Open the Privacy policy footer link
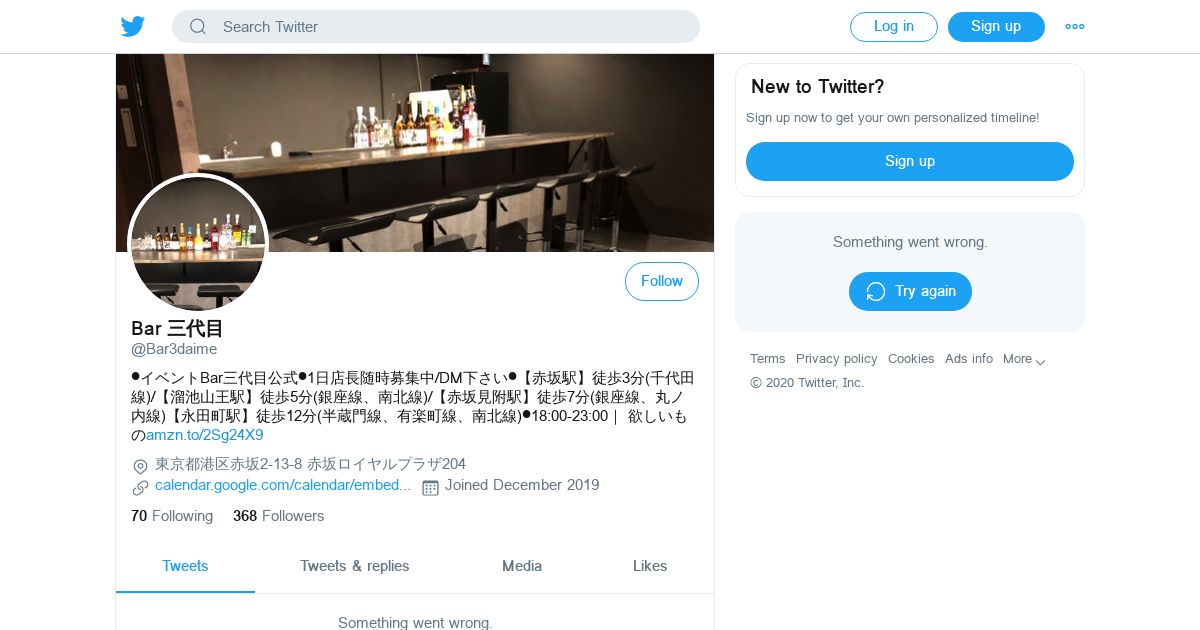 tap(837, 359)
